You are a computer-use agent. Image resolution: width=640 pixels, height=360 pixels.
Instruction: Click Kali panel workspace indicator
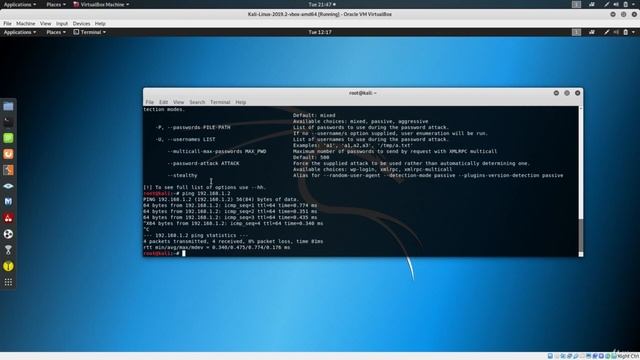[576, 32]
